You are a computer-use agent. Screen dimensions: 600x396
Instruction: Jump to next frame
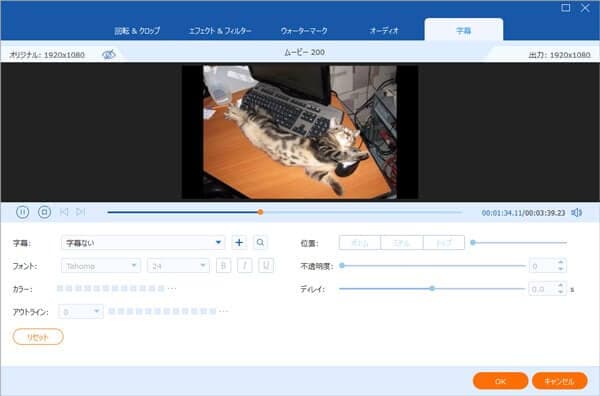[x=80, y=212]
